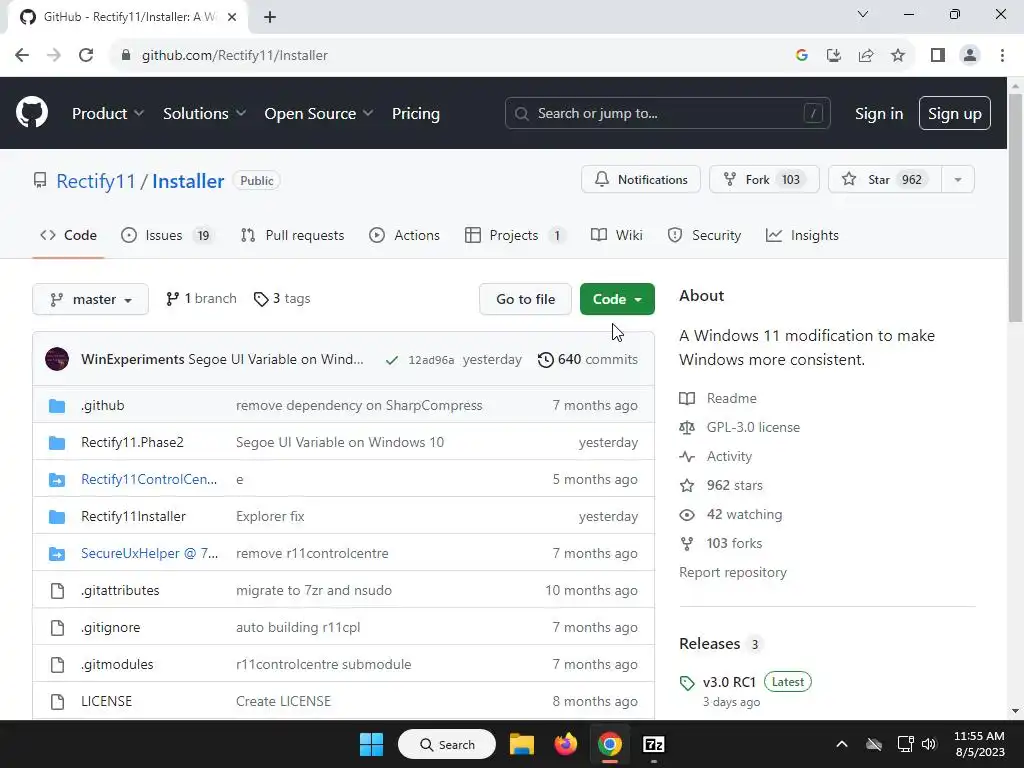Open the .gitmodules file
Viewport: 1024px width, 768px height.
(x=117, y=664)
